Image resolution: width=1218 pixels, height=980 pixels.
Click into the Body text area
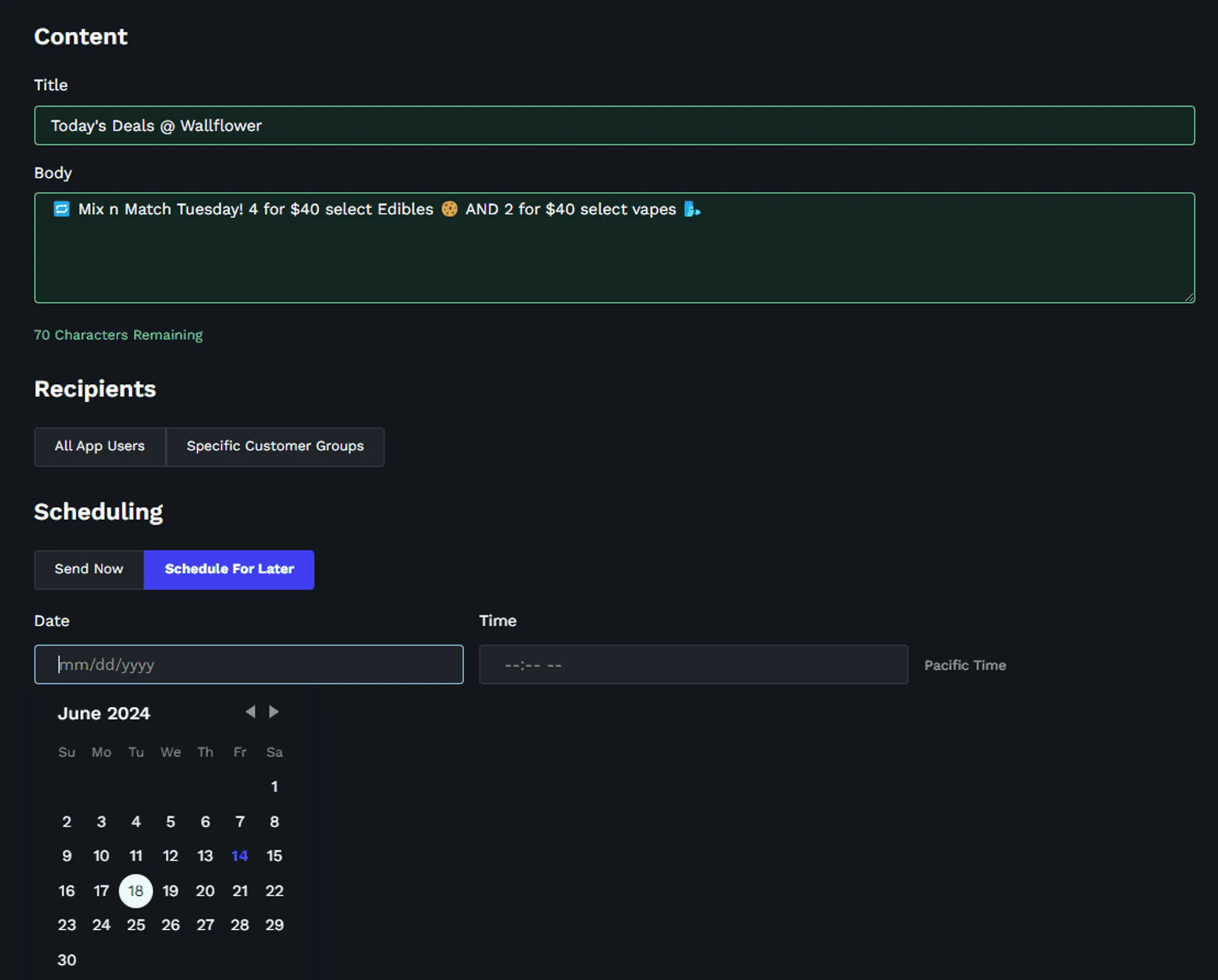[x=614, y=248]
